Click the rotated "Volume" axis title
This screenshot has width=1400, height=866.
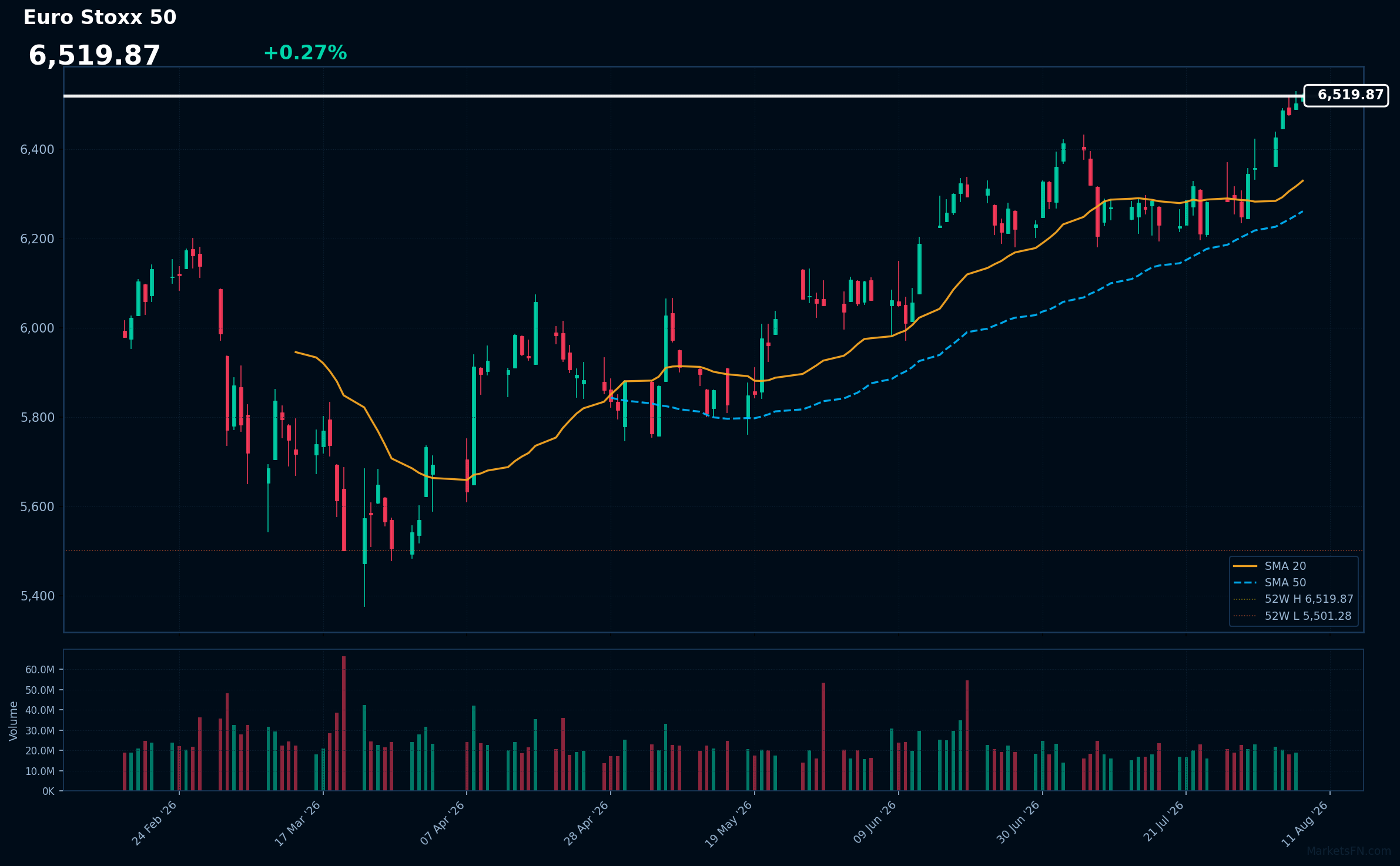[x=14, y=721]
